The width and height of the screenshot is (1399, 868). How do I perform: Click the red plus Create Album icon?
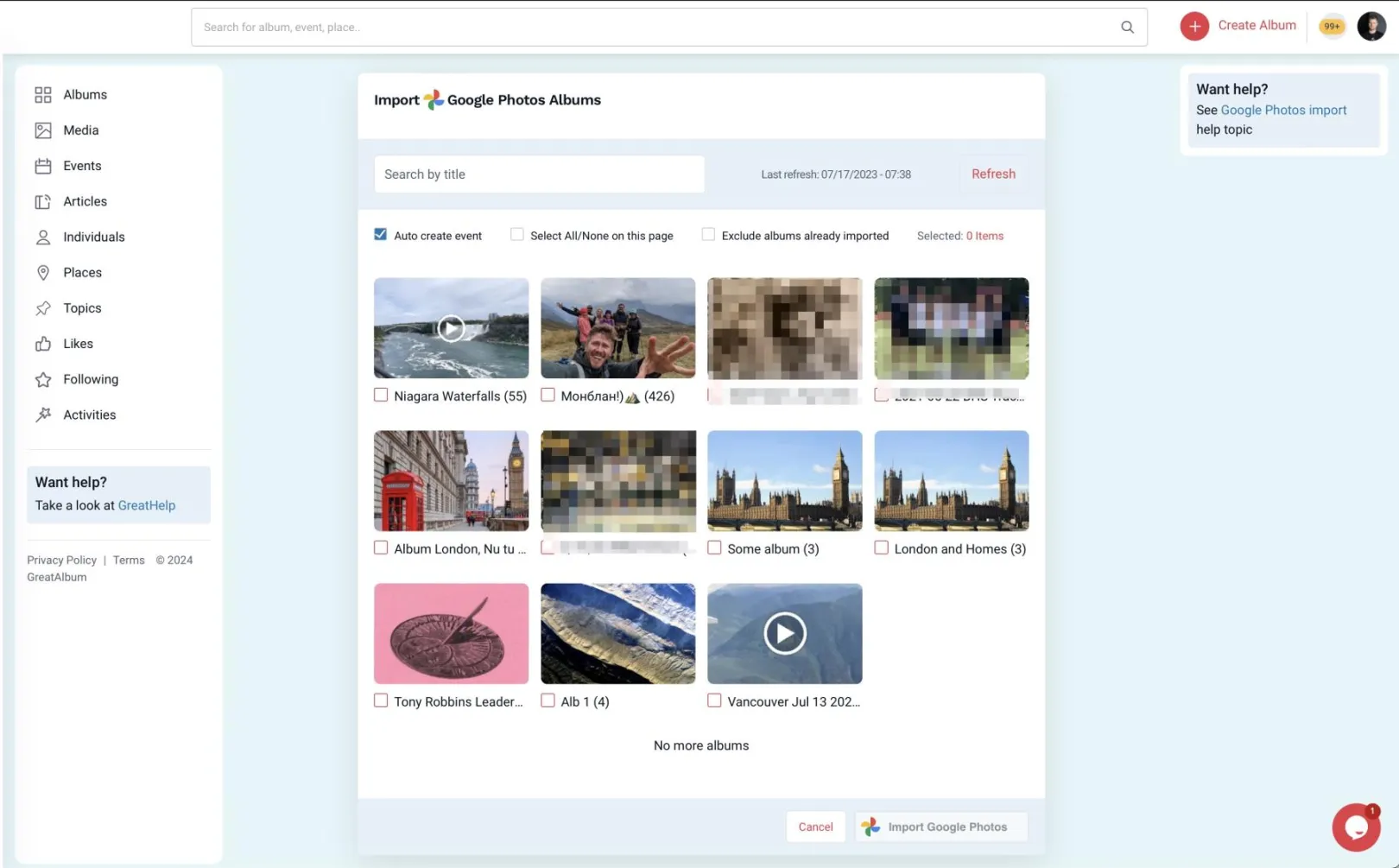(x=1194, y=26)
